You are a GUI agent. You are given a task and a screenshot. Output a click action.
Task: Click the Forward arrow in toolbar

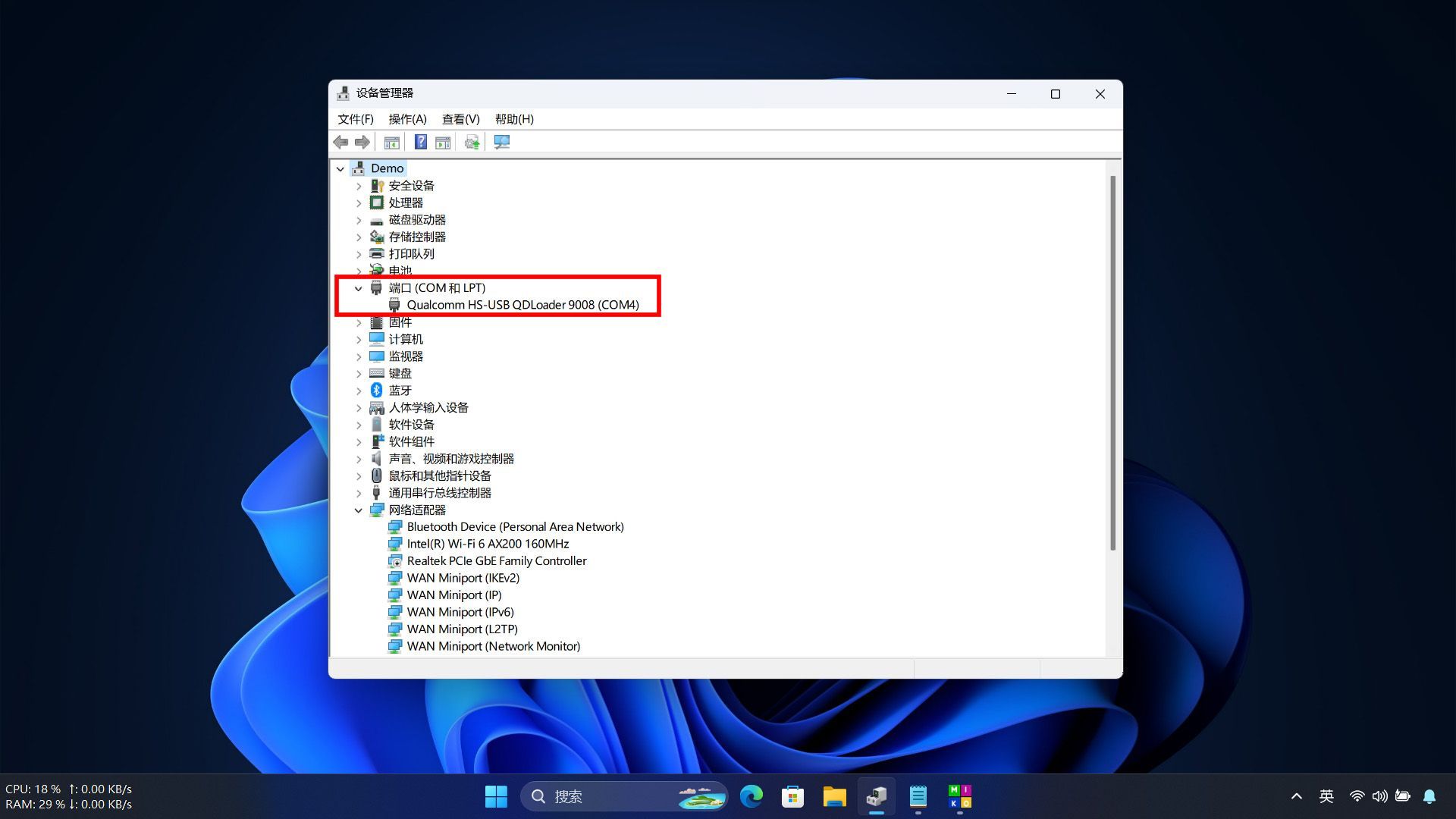(x=362, y=142)
